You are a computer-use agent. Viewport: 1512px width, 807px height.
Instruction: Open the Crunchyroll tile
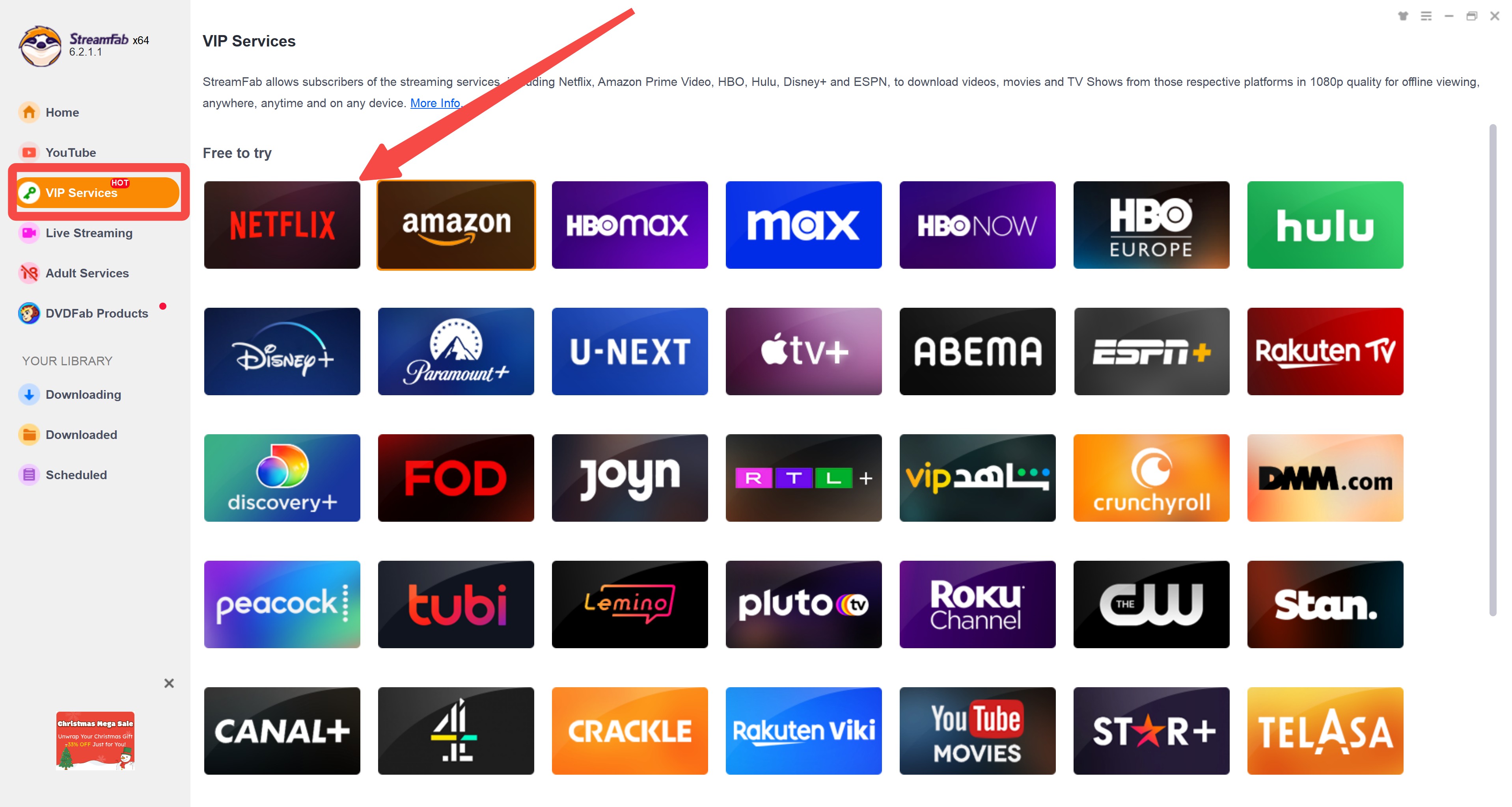pyautogui.click(x=1151, y=478)
